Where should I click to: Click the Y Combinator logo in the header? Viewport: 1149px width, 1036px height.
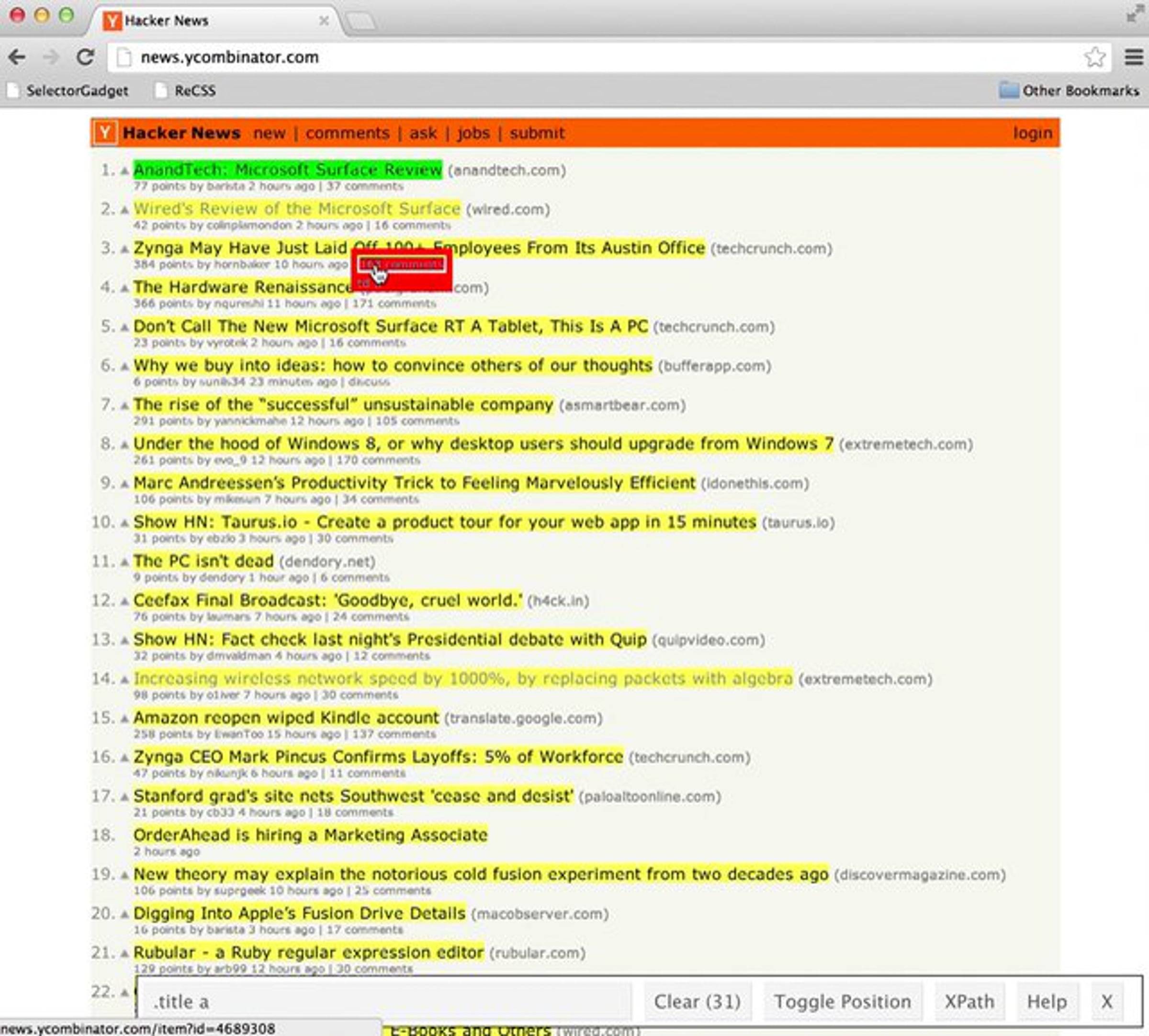click(105, 133)
